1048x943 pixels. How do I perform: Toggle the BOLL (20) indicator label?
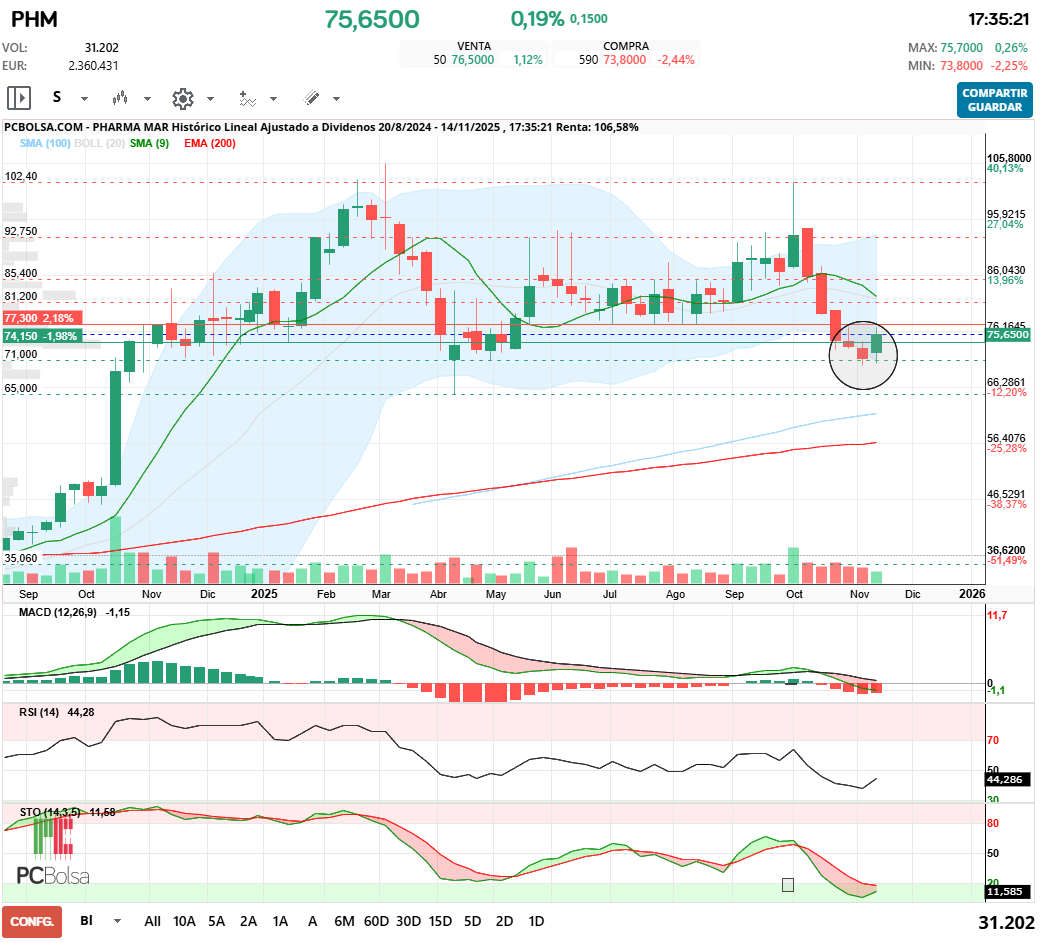[100, 144]
